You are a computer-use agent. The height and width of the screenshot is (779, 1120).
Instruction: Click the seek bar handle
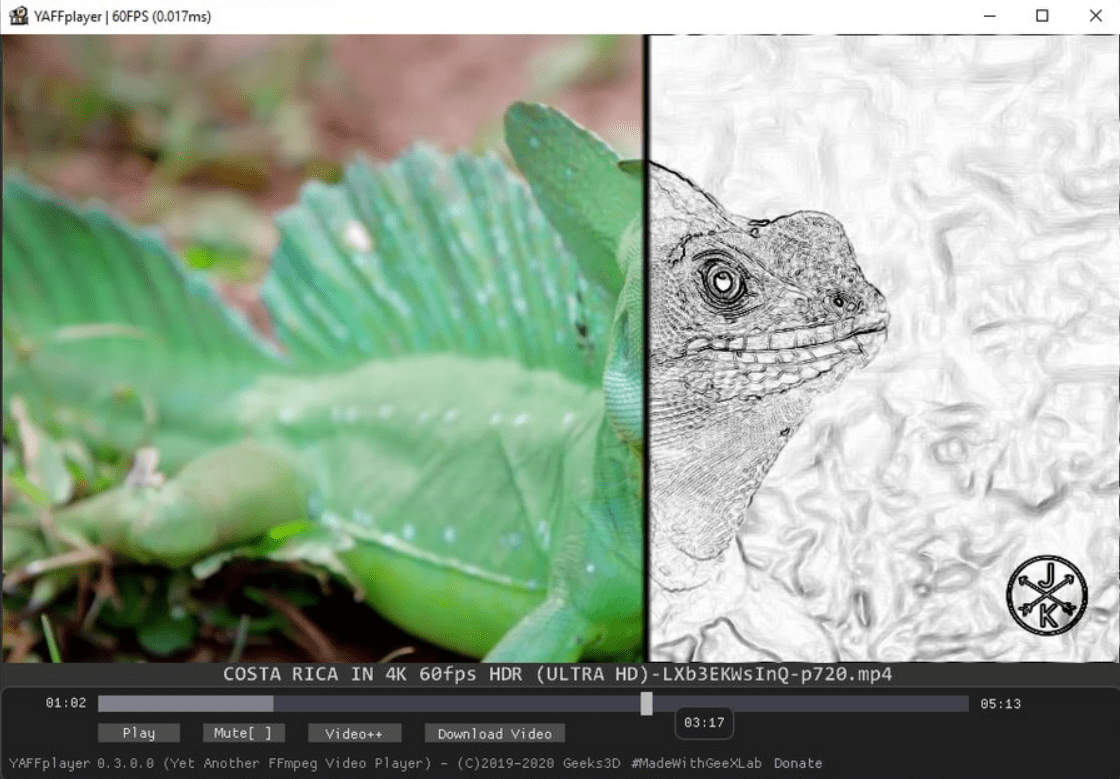point(646,703)
